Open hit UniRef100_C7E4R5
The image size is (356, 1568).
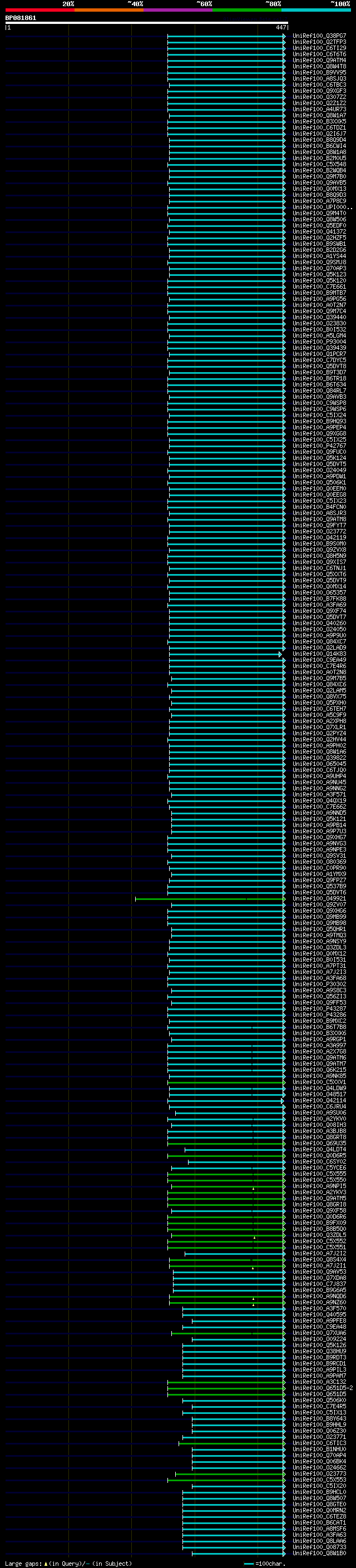point(319,1406)
